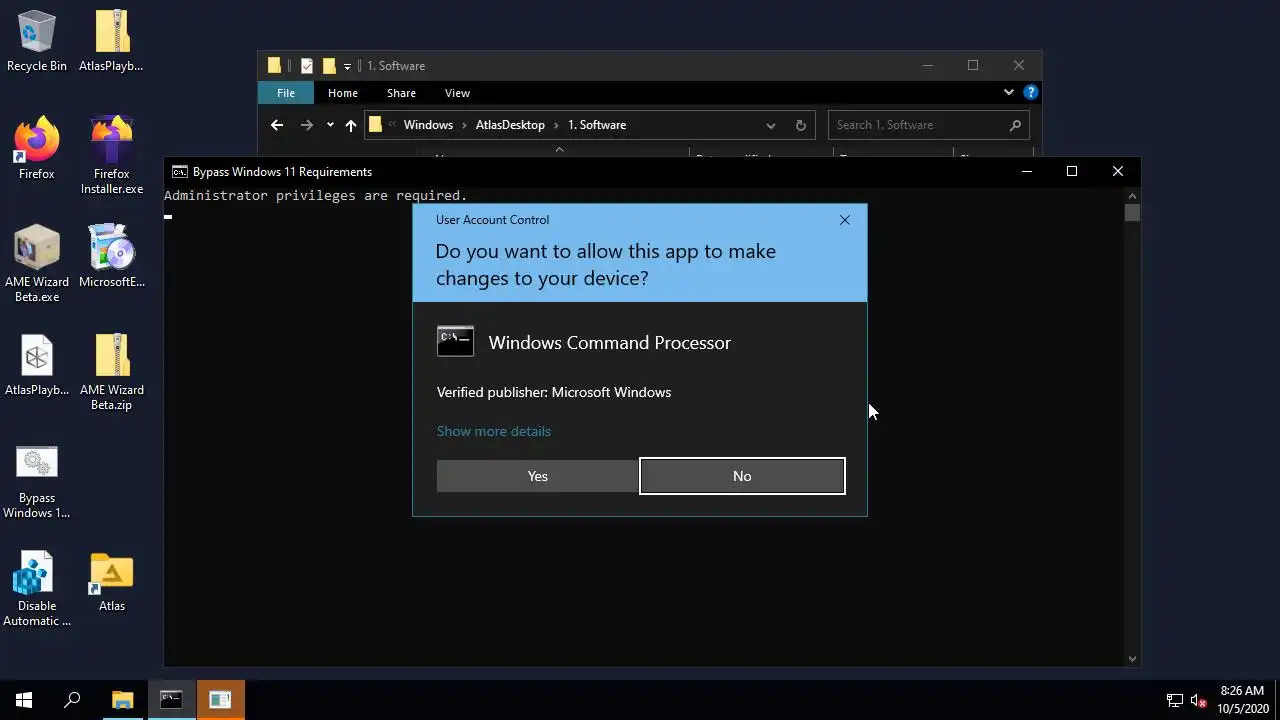The height and width of the screenshot is (720, 1280).
Task: Open the File tab in Explorer
Action: pyautogui.click(x=286, y=93)
